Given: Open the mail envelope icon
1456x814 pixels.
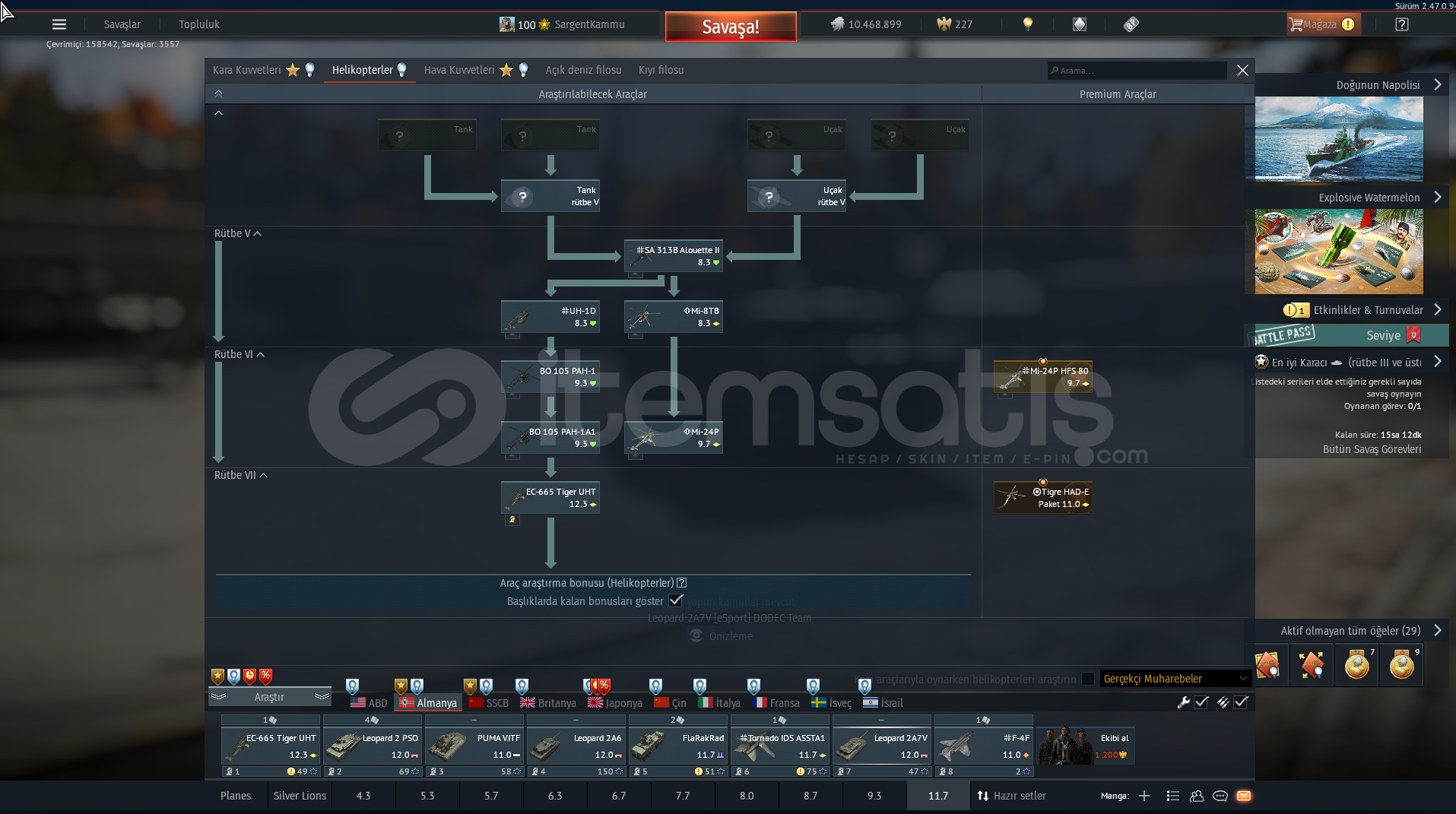Looking at the screenshot, I should click(x=1244, y=796).
